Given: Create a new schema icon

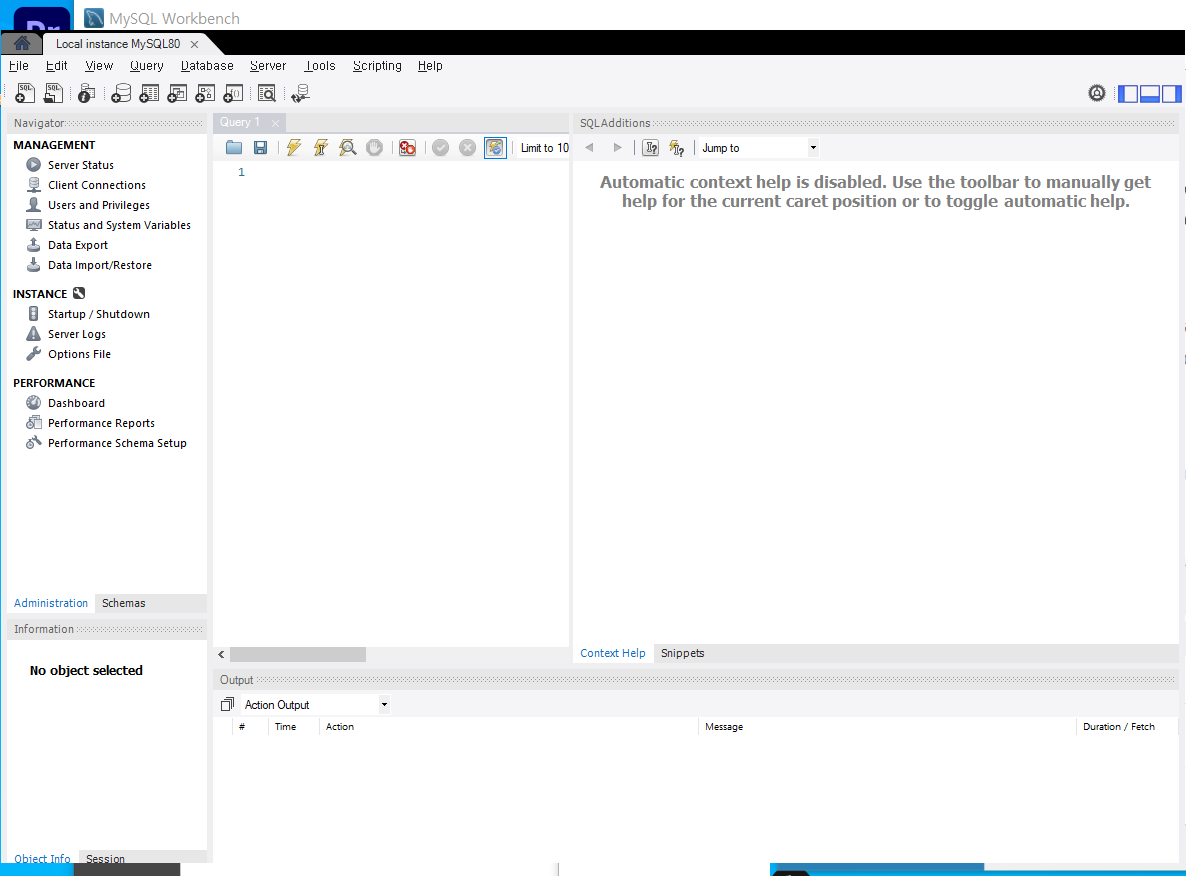Looking at the screenshot, I should click(121, 93).
